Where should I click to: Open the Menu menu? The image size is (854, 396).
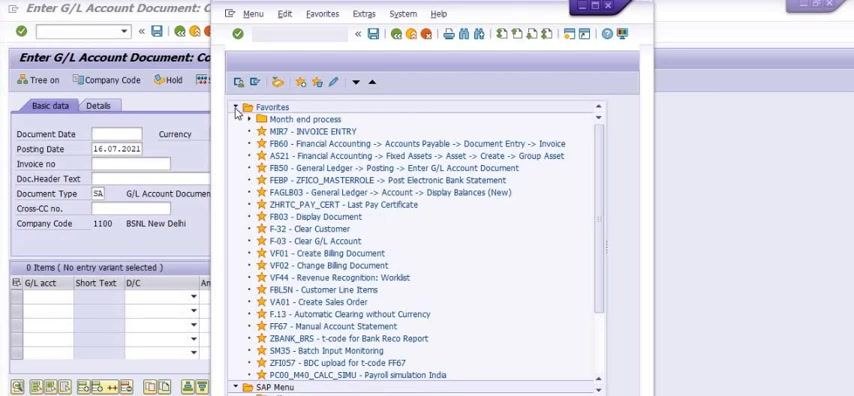pos(253,14)
